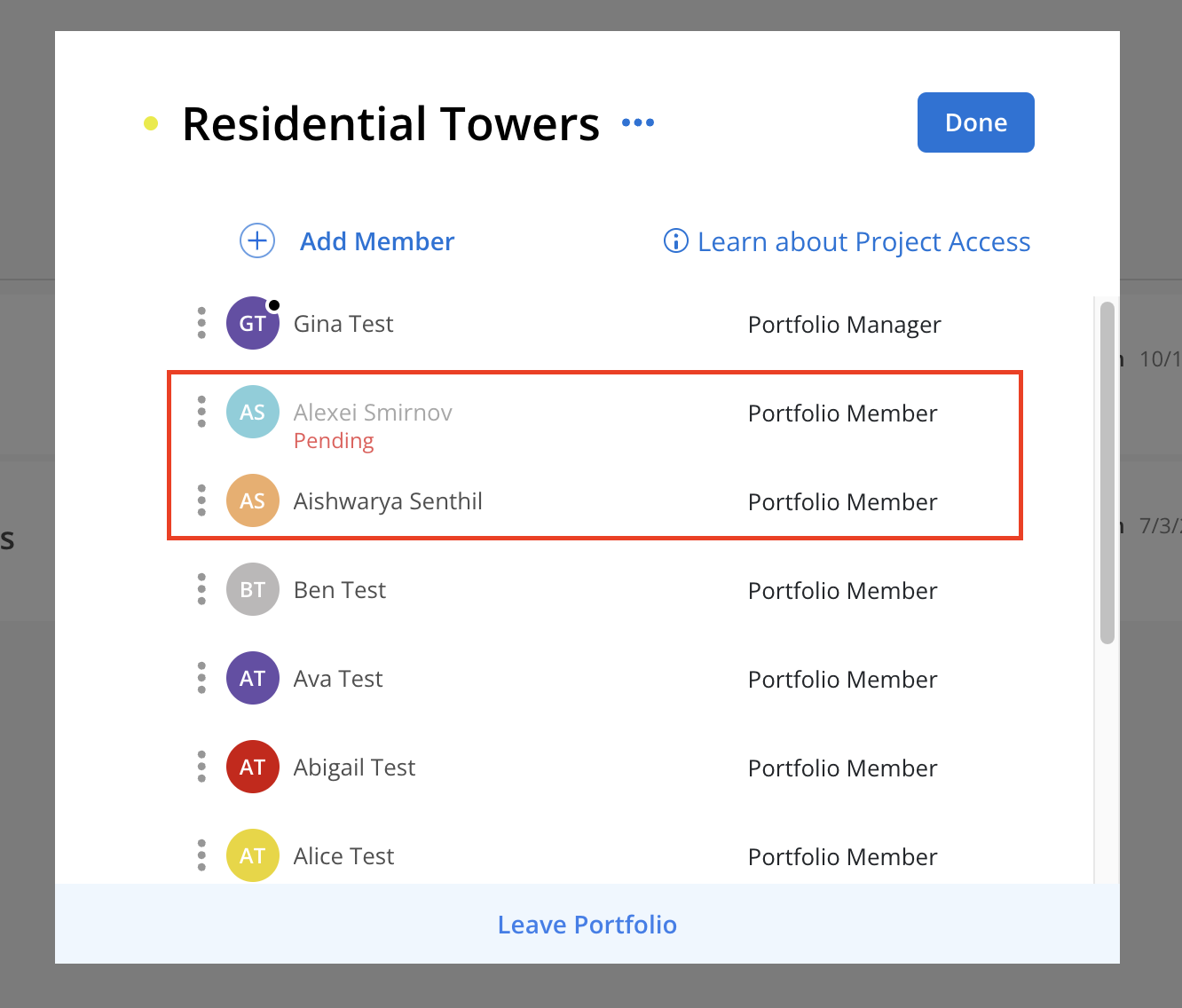Screen dimensions: 1182x1008
Task: Open the kebab menu for Alexei Smirnov
Action: pyautogui.click(x=201, y=412)
